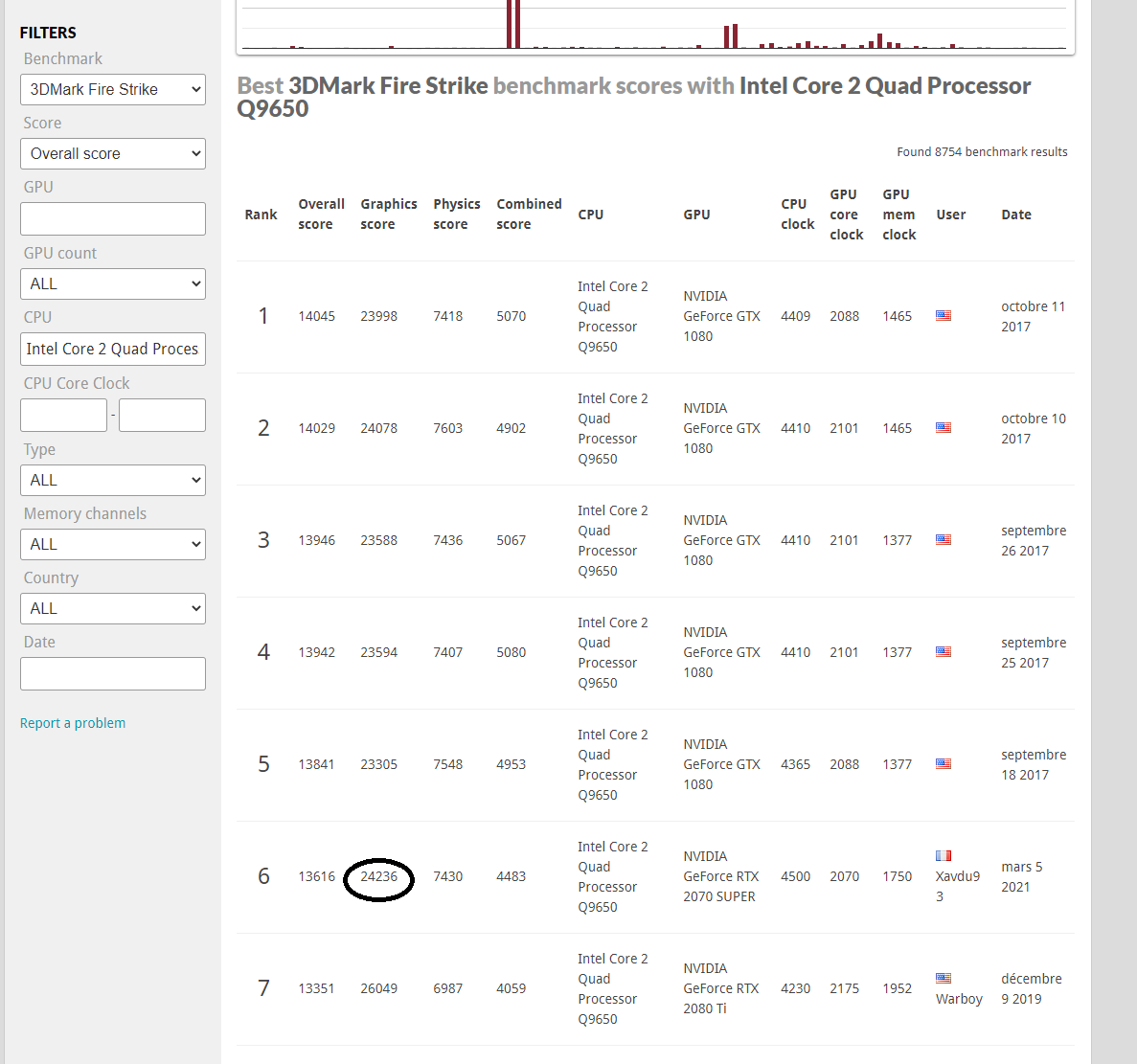The image size is (1137, 1064).
Task: Click the Combined score column header
Action: 529,215
